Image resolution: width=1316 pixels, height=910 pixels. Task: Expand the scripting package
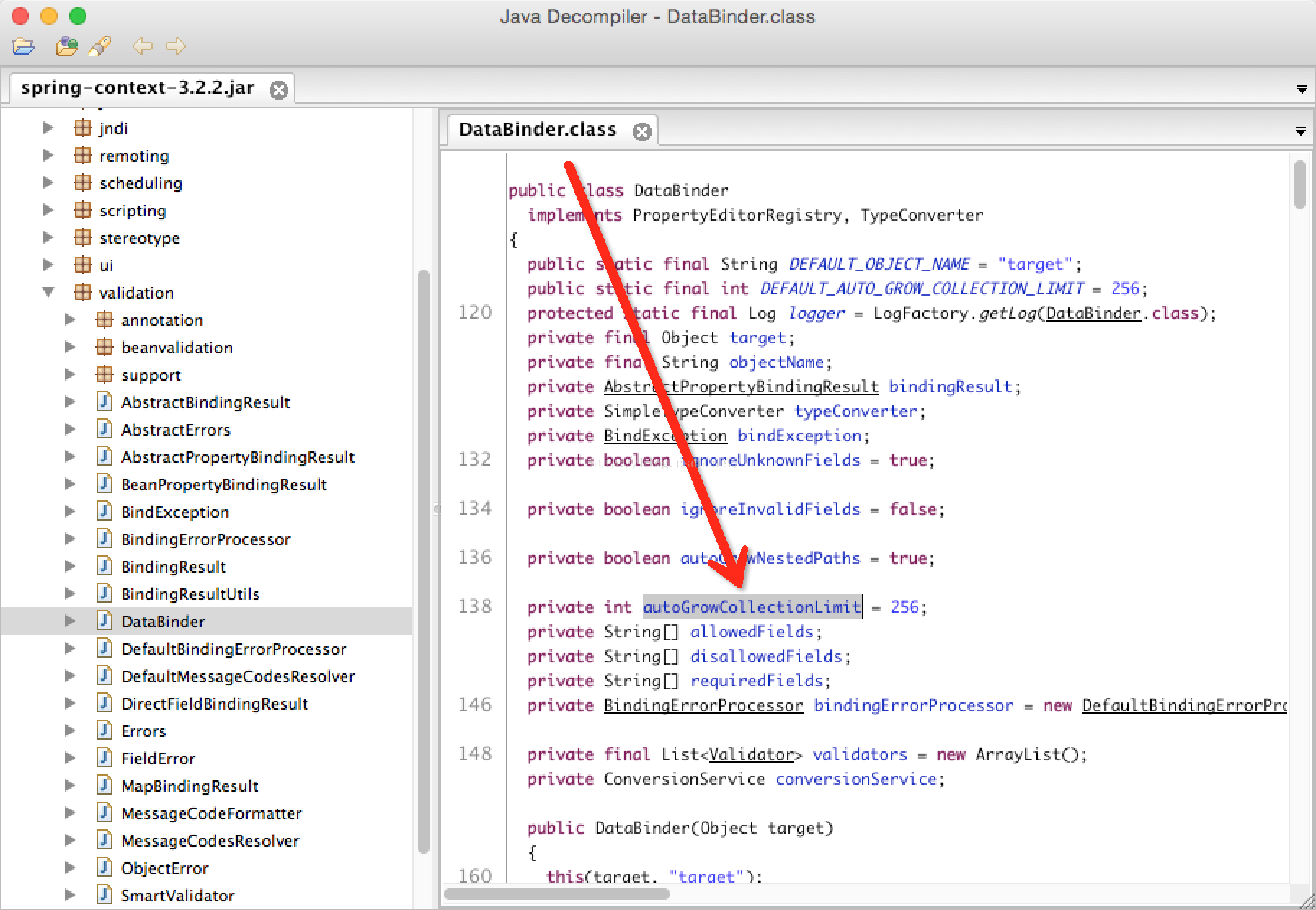[x=48, y=210]
